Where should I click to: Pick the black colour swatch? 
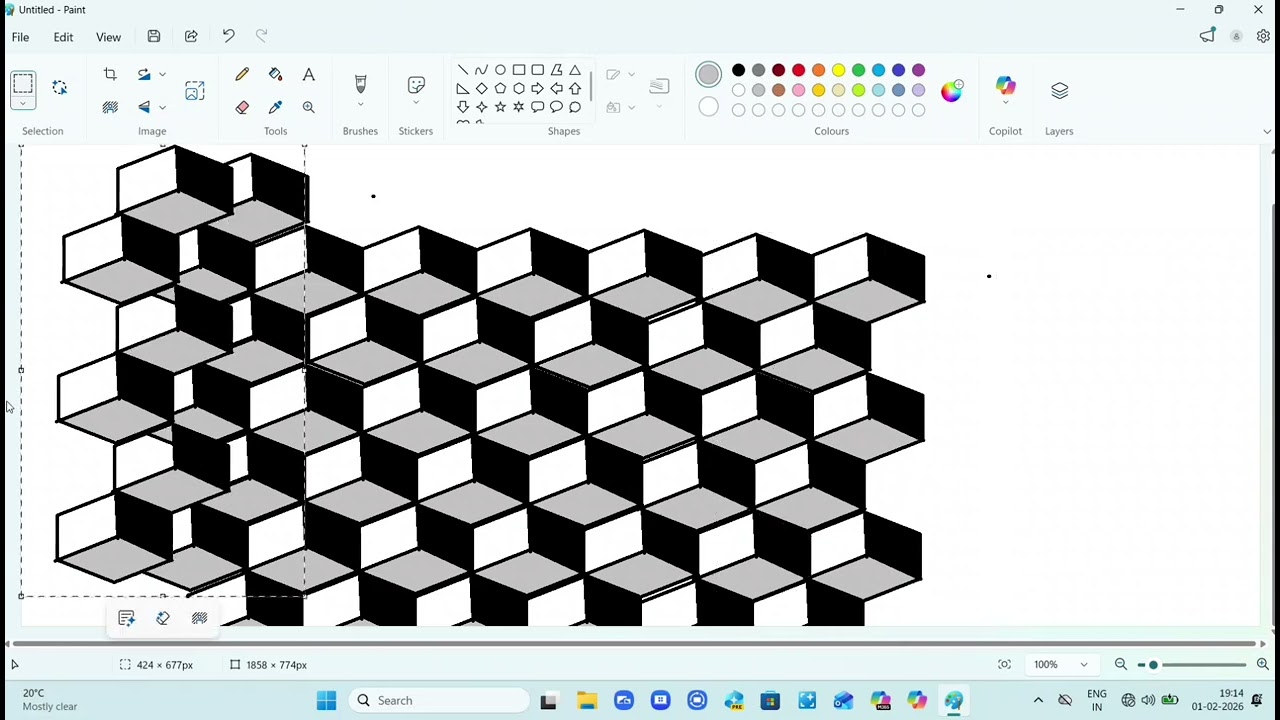738,70
